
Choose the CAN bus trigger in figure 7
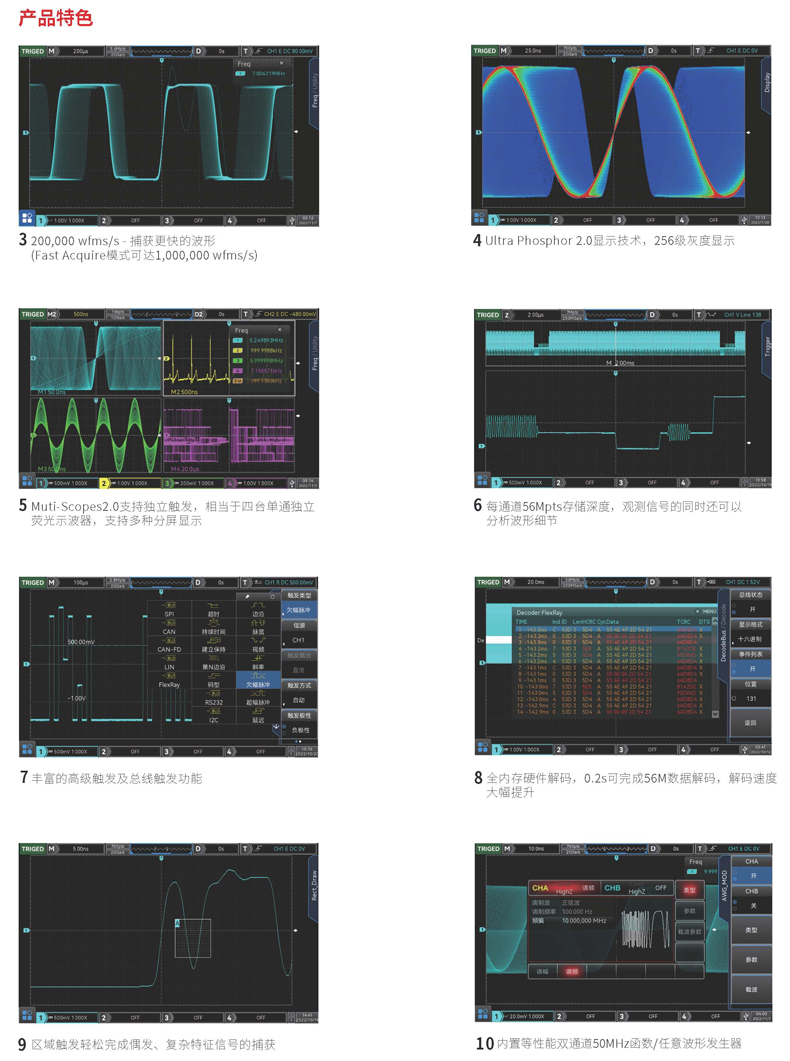pyautogui.click(x=170, y=627)
